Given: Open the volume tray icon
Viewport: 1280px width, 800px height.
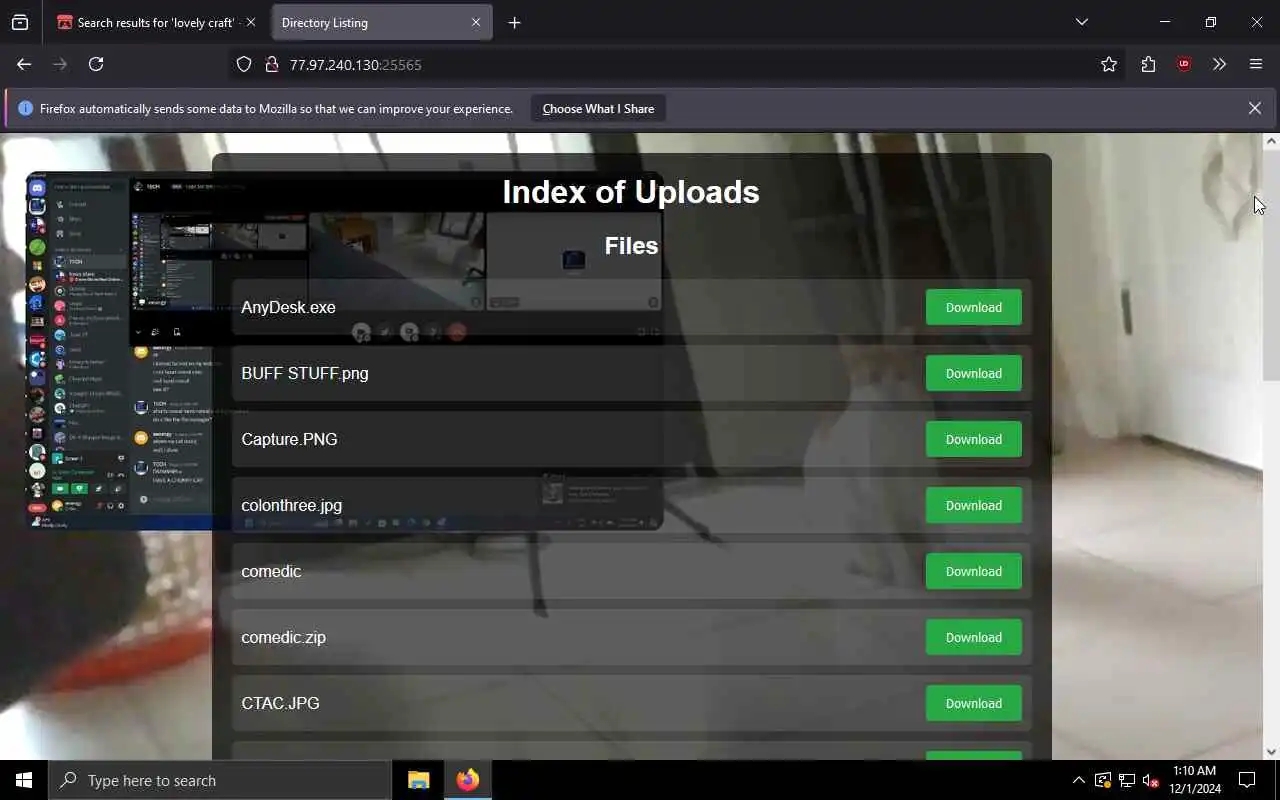Looking at the screenshot, I should tap(1150, 780).
